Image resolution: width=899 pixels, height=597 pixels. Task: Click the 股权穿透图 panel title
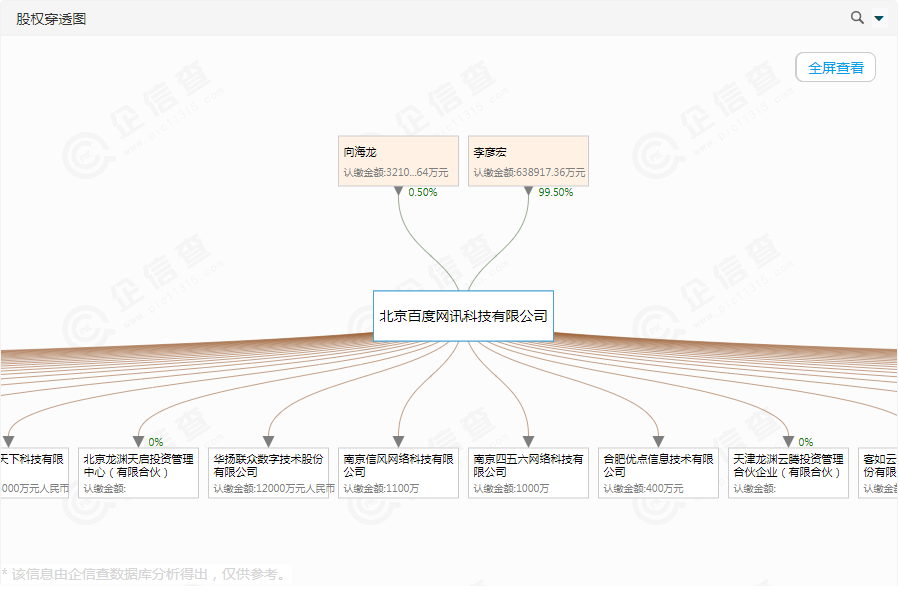pos(51,18)
